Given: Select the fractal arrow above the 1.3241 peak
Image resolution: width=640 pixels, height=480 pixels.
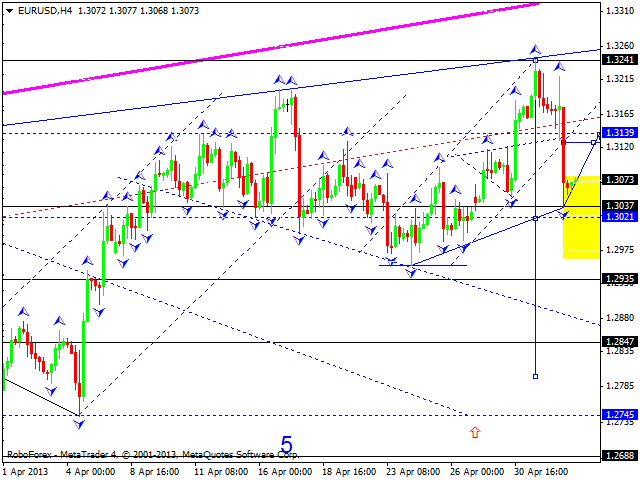Looking at the screenshot, I should 536,50.
